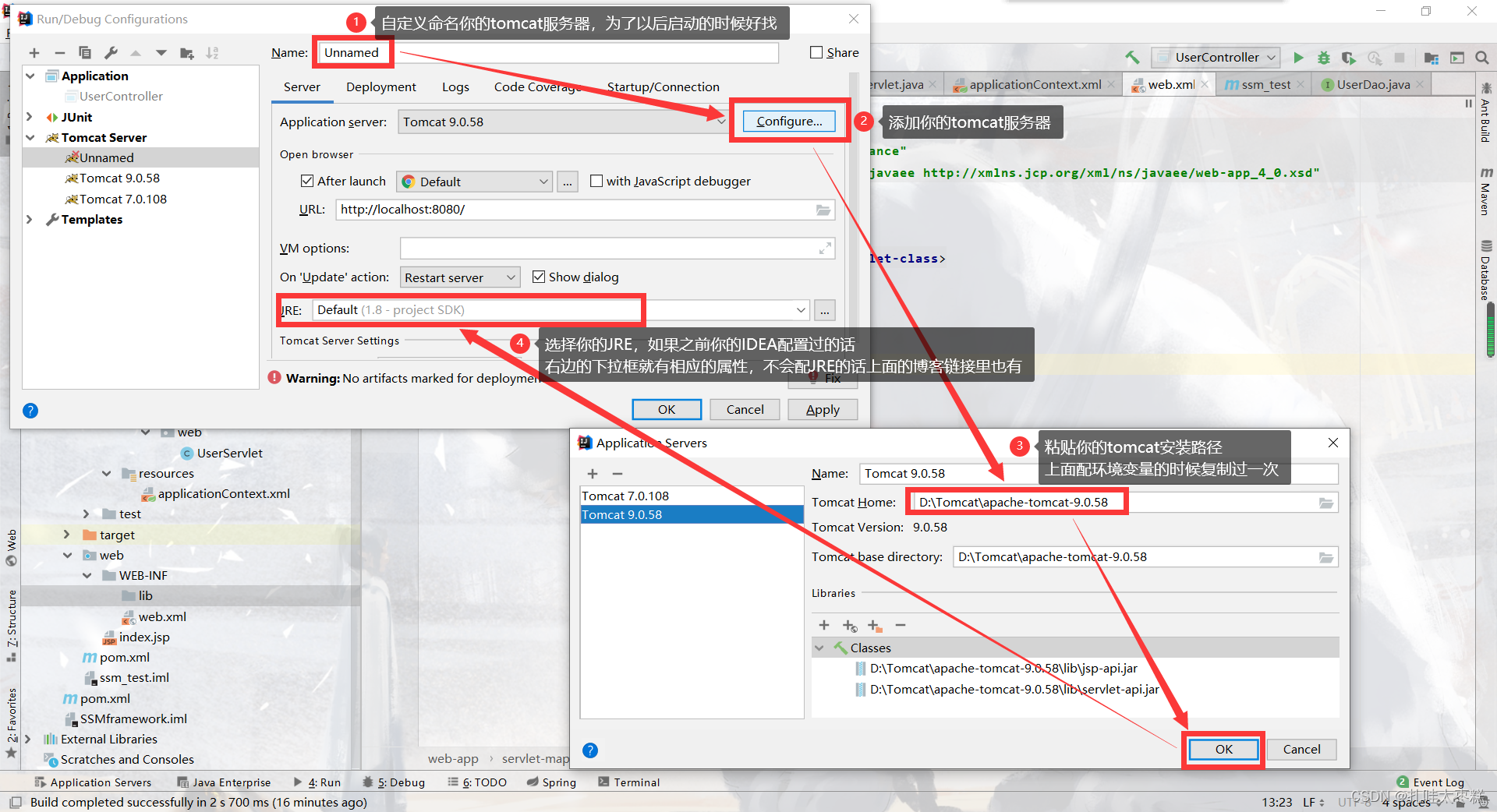
Task: Expand the target folder in the project tree
Action: (67, 535)
